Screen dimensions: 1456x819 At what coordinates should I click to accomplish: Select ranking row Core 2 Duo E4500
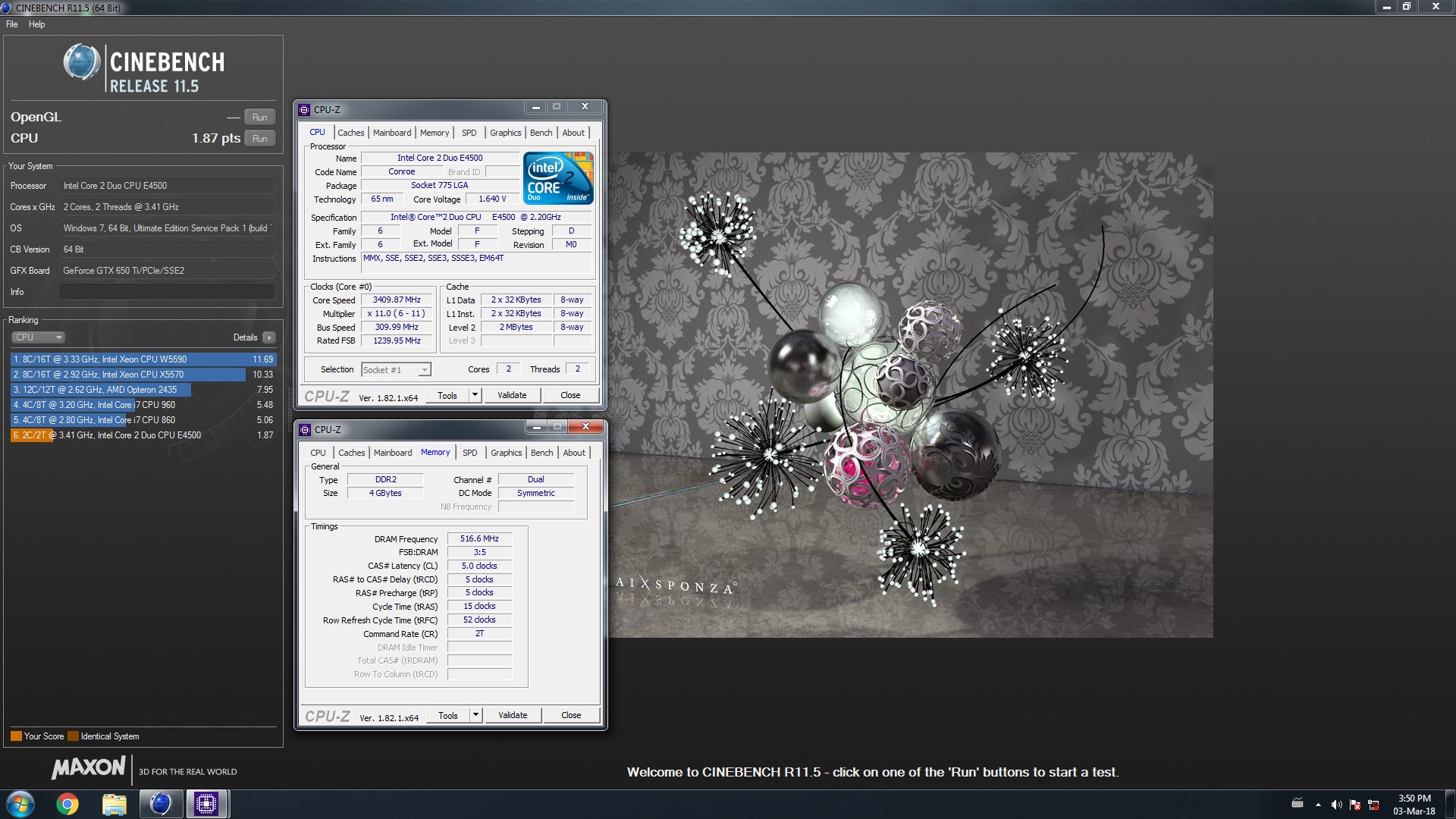[x=143, y=435]
